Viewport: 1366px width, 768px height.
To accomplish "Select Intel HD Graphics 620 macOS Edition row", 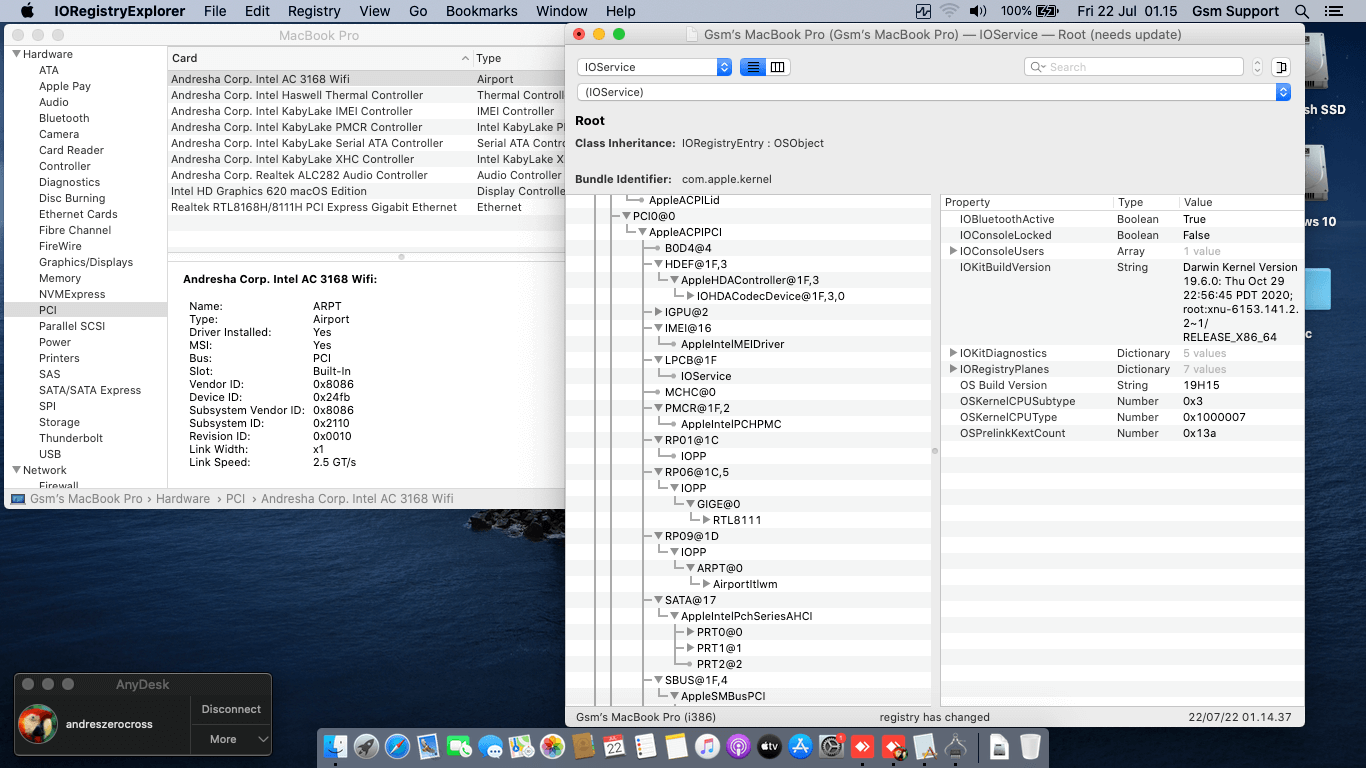I will pos(366,191).
